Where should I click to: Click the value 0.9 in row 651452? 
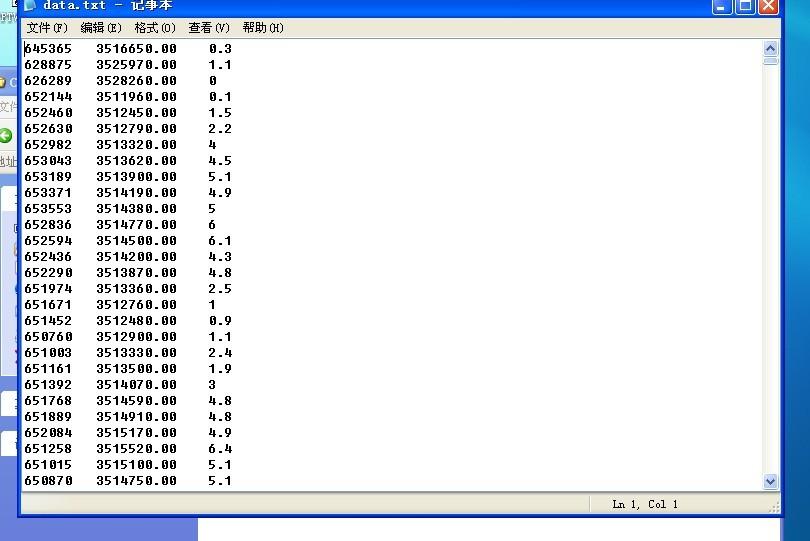pyautogui.click(x=220, y=321)
